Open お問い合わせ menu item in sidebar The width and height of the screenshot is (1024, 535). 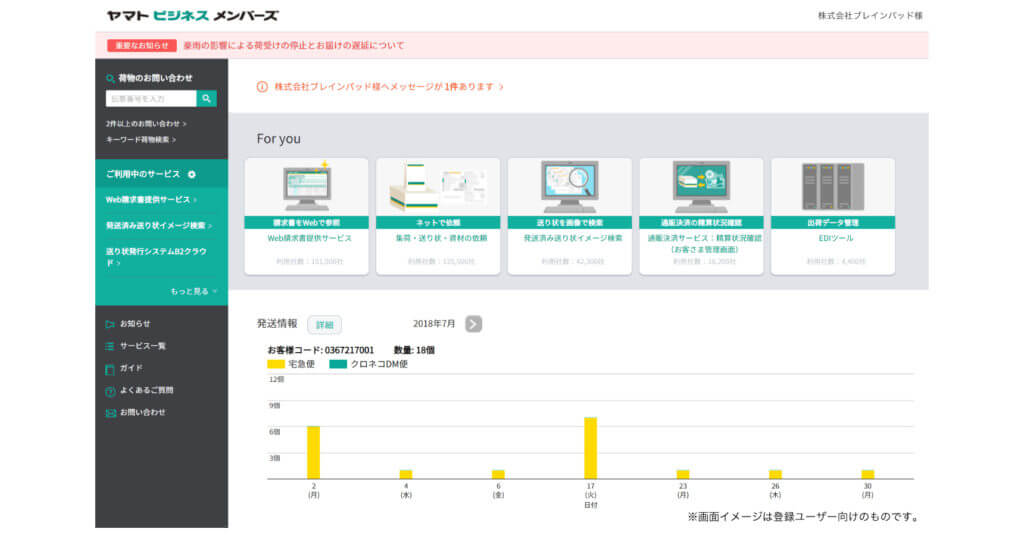click(x=142, y=412)
